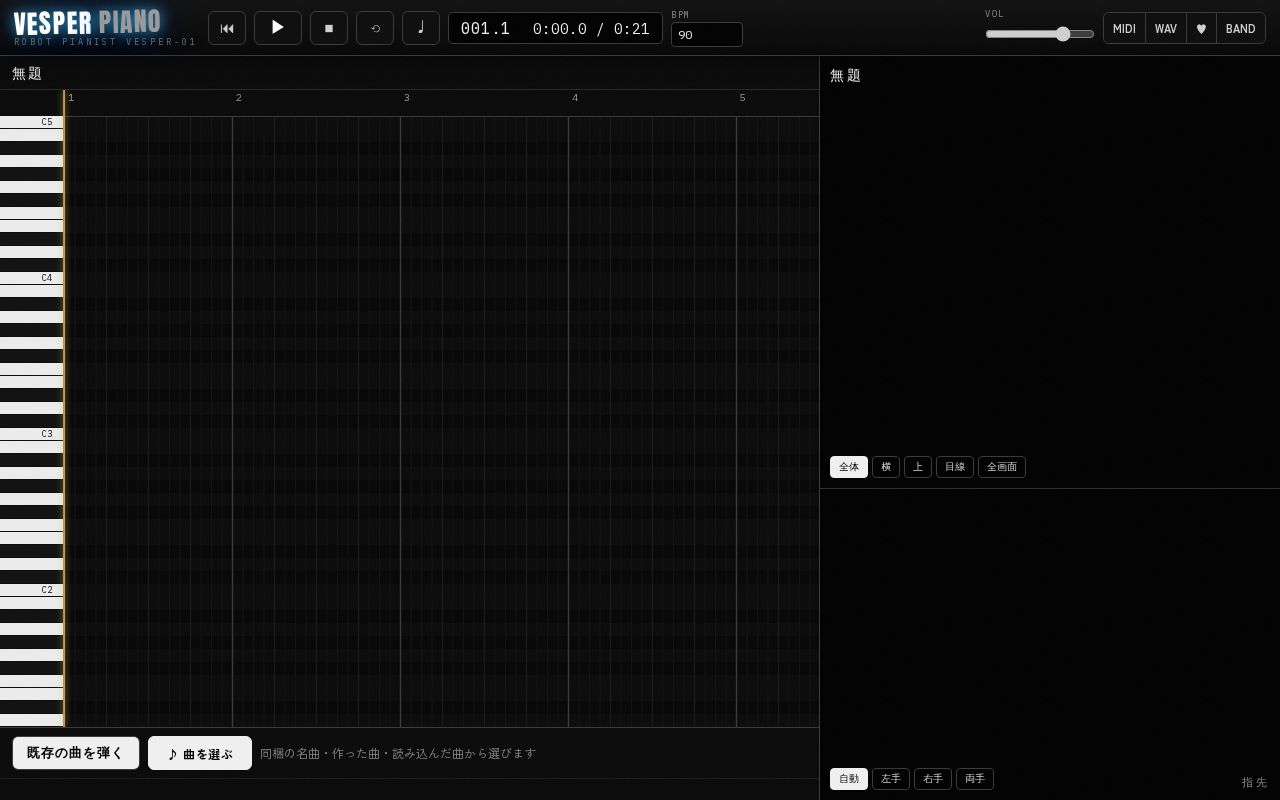This screenshot has width=1280, height=800.
Task: Export using the MIDI button
Action: click(1124, 28)
